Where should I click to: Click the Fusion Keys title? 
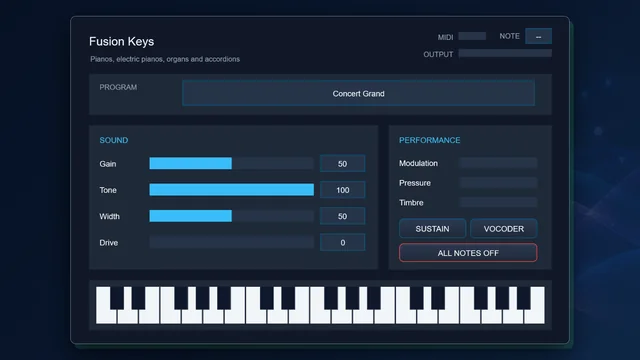tap(122, 41)
